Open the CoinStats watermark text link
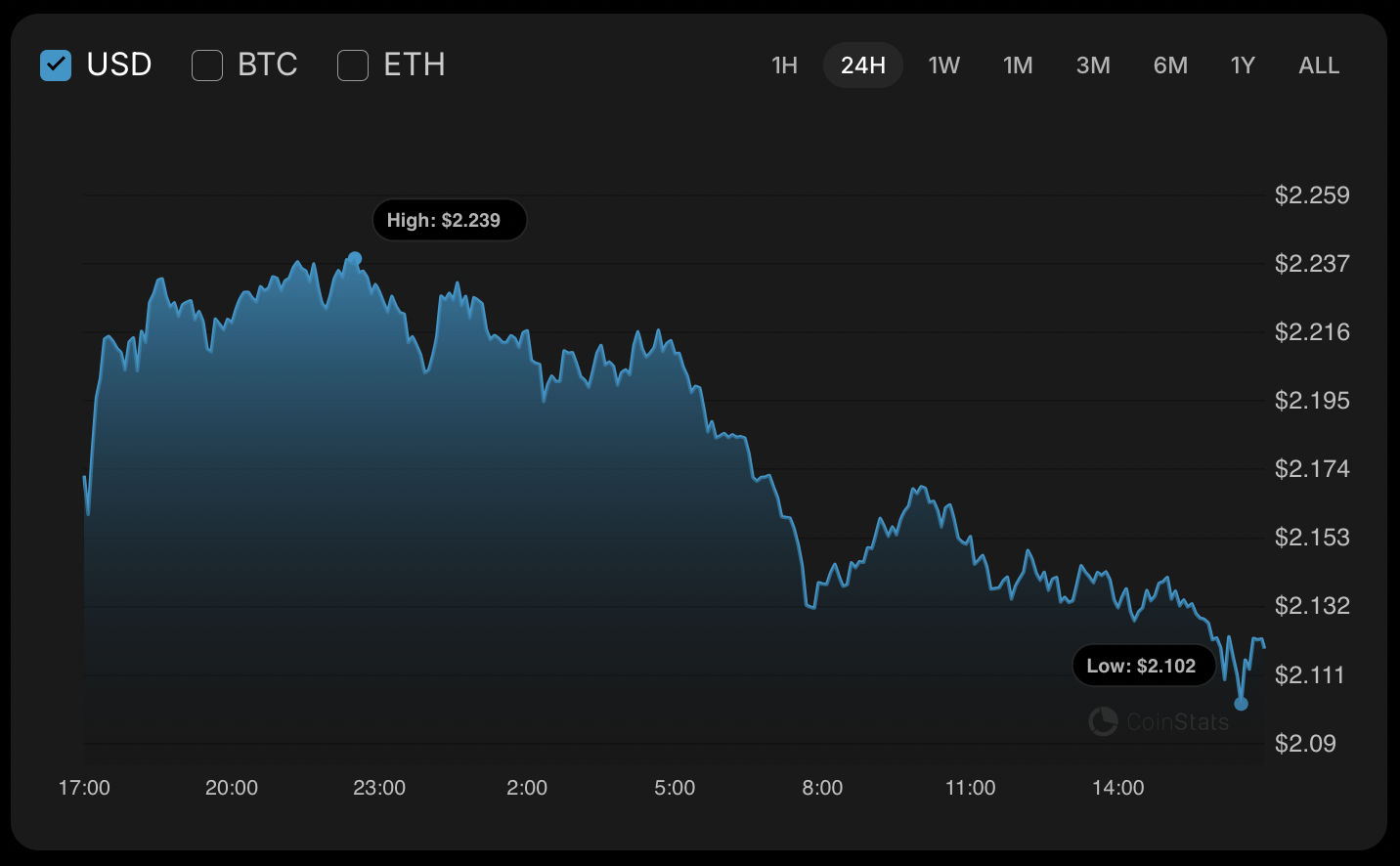The image size is (1400, 866). tap(1177, 722)
